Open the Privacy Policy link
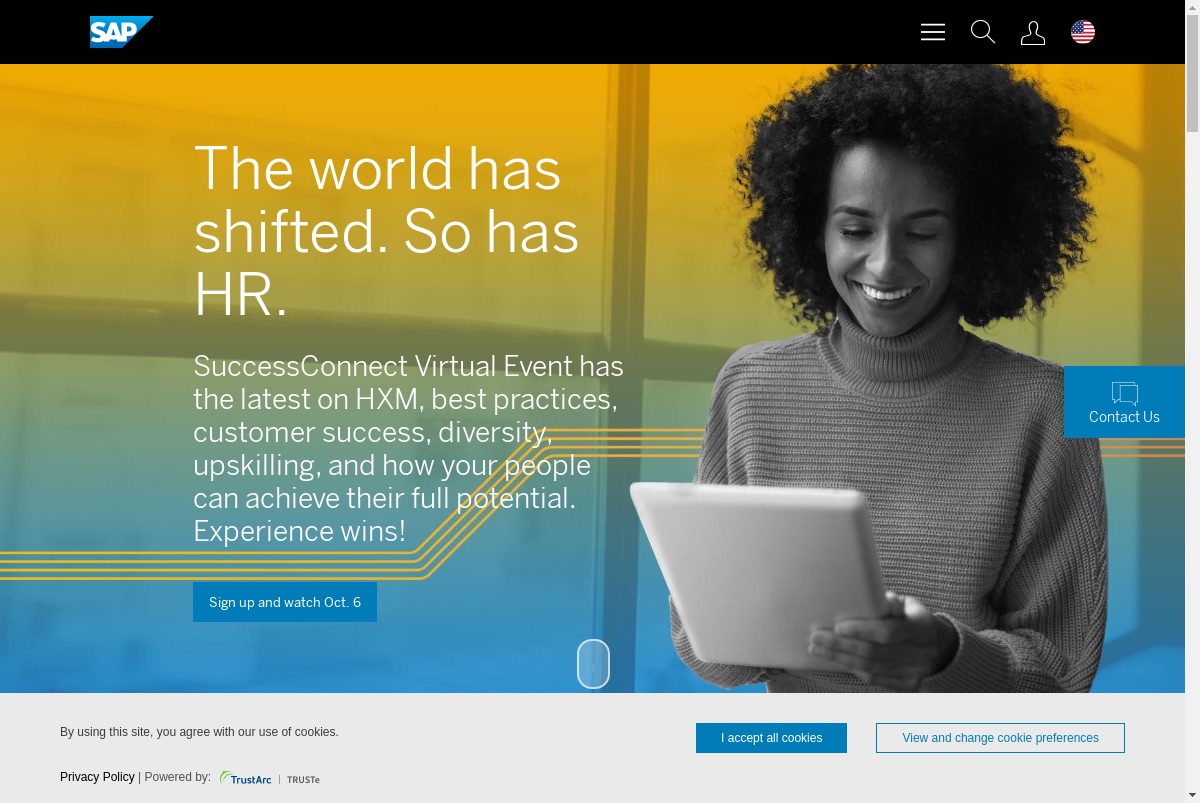This screenshot has height=803, width=1200. click(x=97, y=777)
